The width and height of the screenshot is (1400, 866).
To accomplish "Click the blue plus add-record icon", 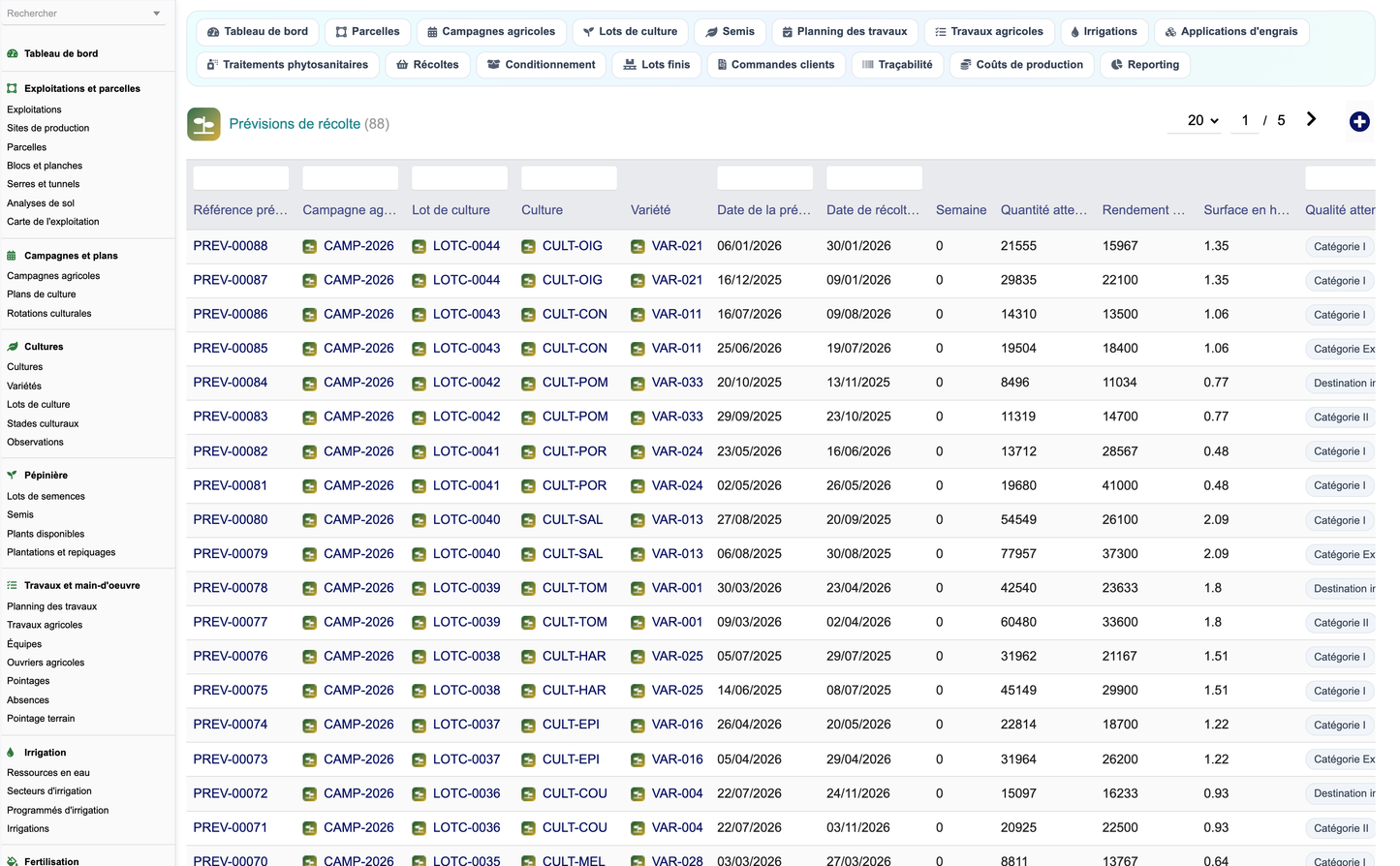I will [1359, 121].
